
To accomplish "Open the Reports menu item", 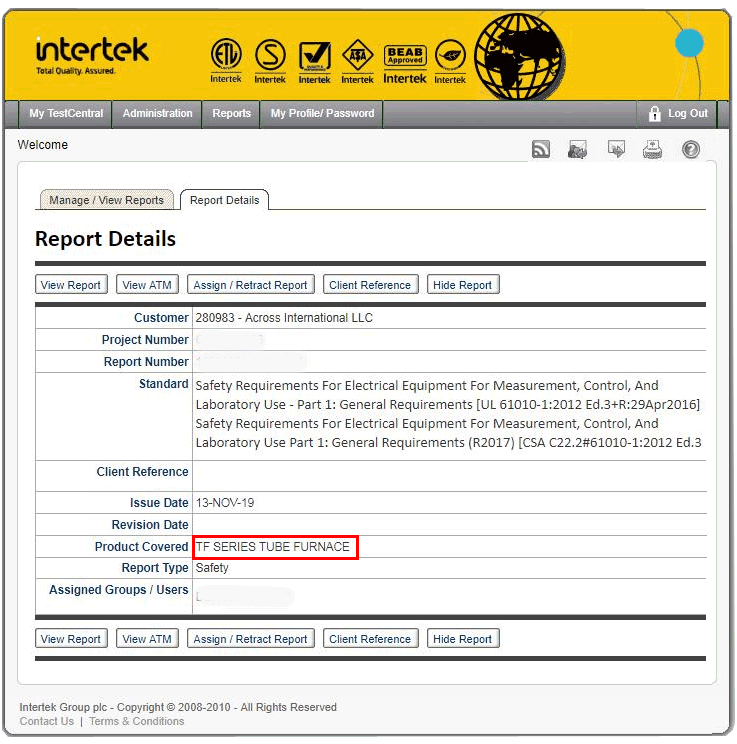I will (231, 114).
